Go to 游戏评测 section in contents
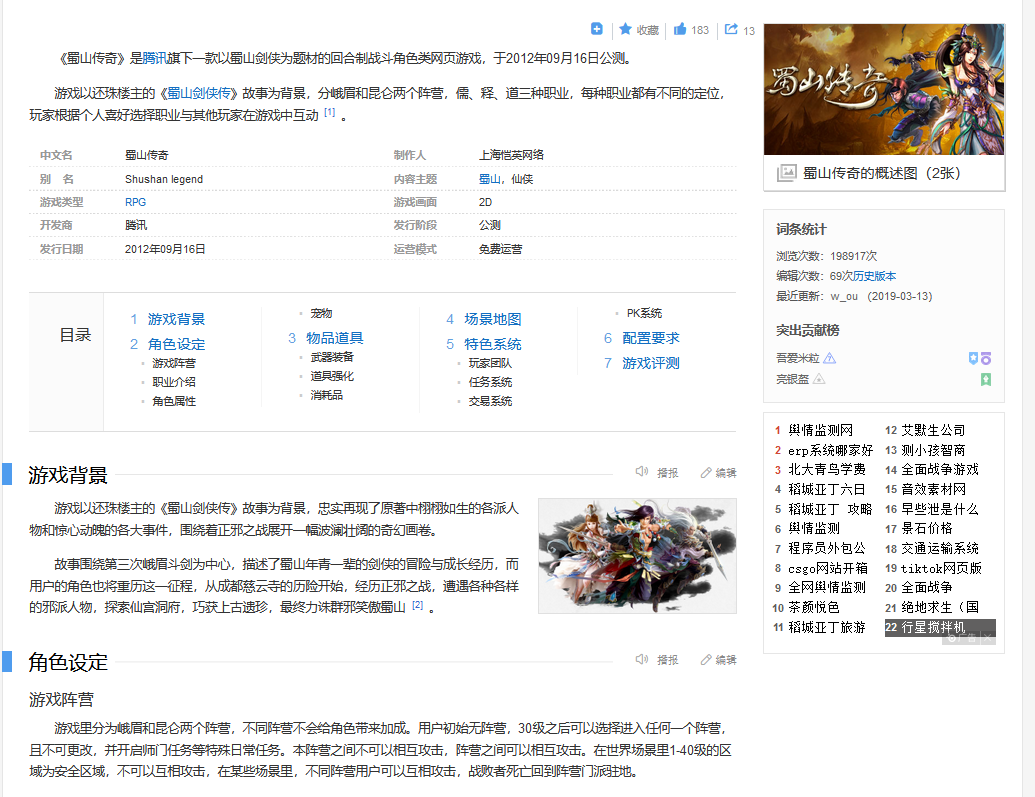This screenshot has width=1035, height=797. (x=651, y=363)
